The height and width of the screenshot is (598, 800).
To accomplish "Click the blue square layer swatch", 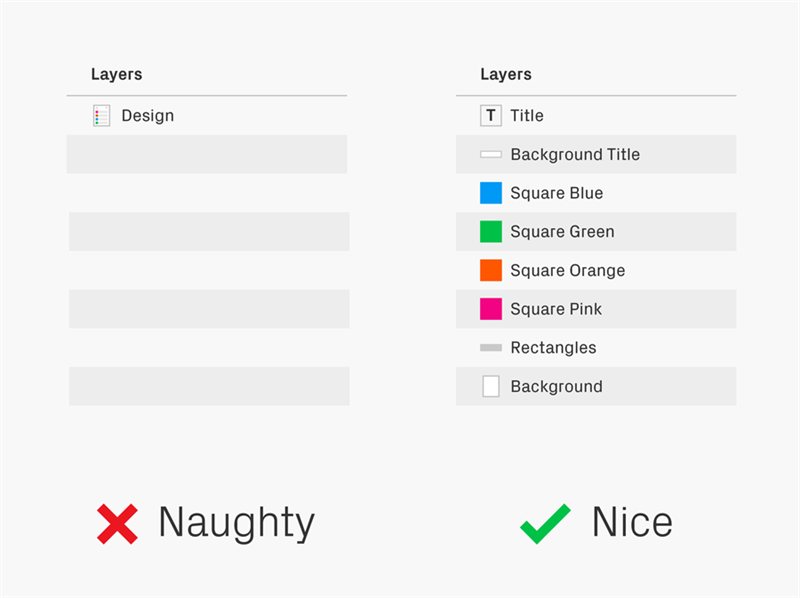I will [x=491, y=193].
